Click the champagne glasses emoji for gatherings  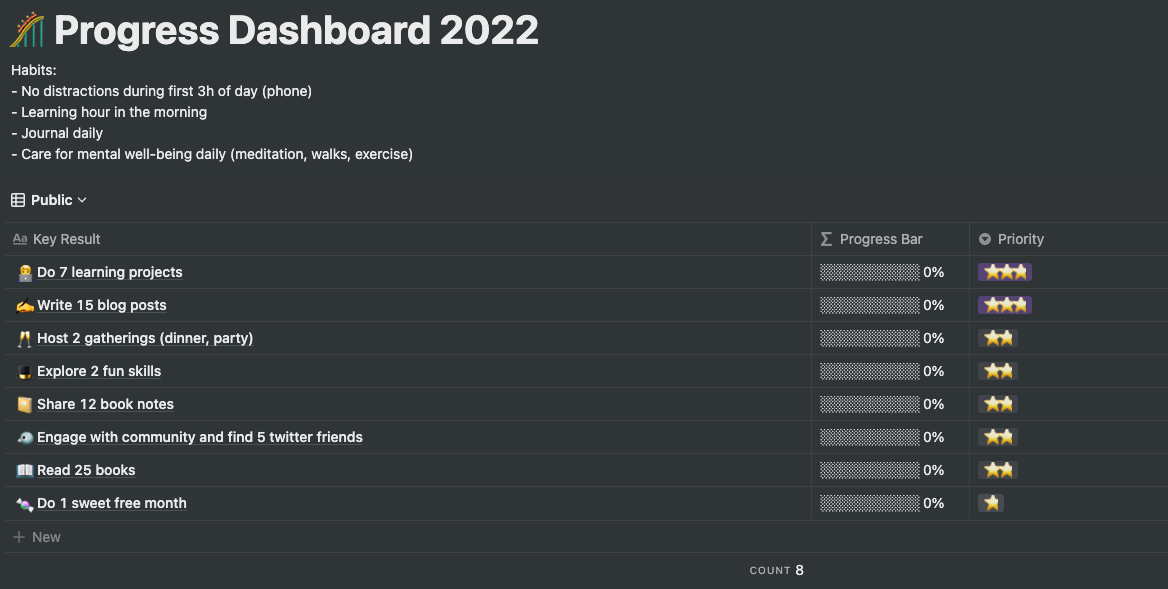25,338
